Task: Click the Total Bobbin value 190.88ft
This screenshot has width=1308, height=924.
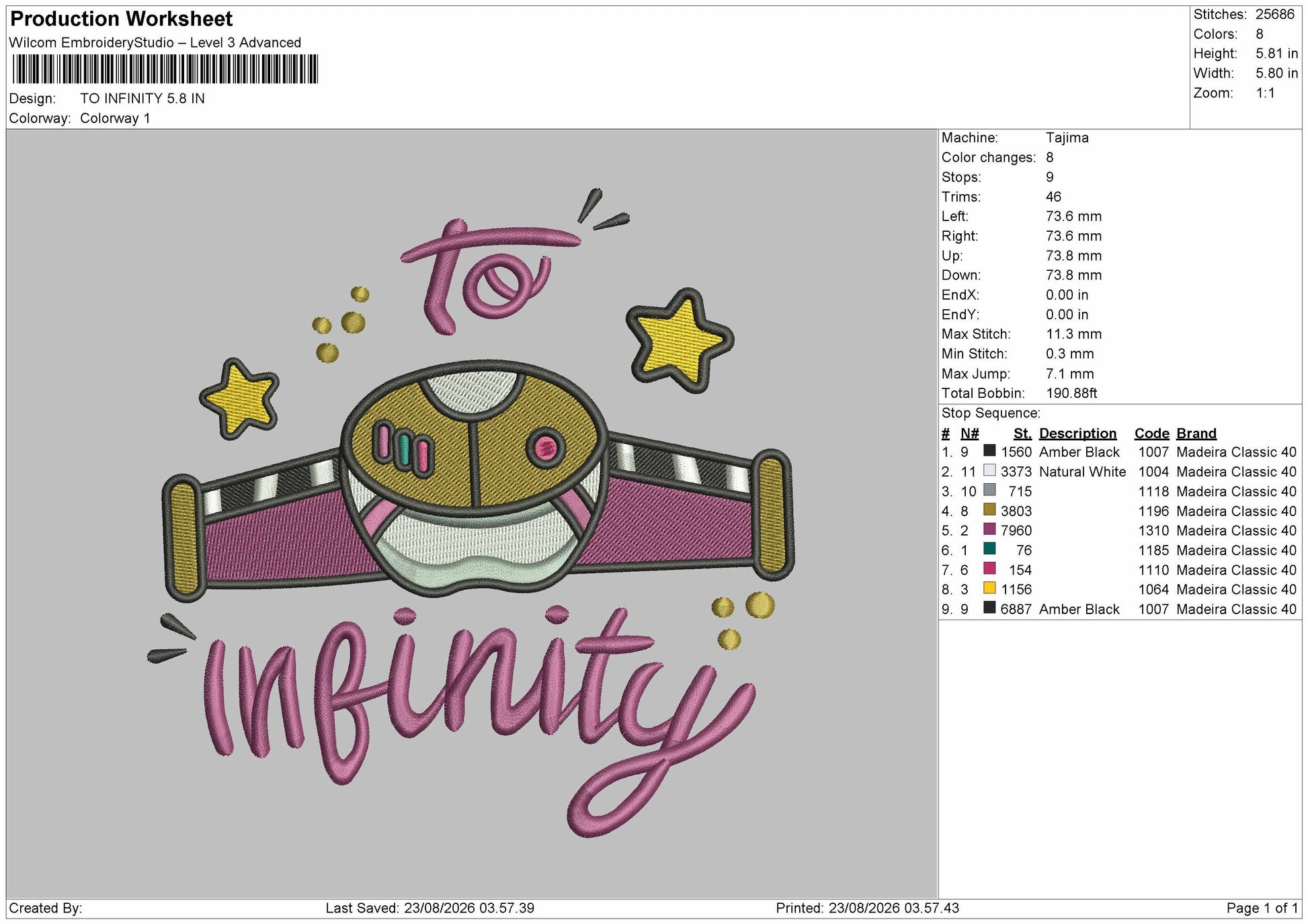Action: [1071, 393]
